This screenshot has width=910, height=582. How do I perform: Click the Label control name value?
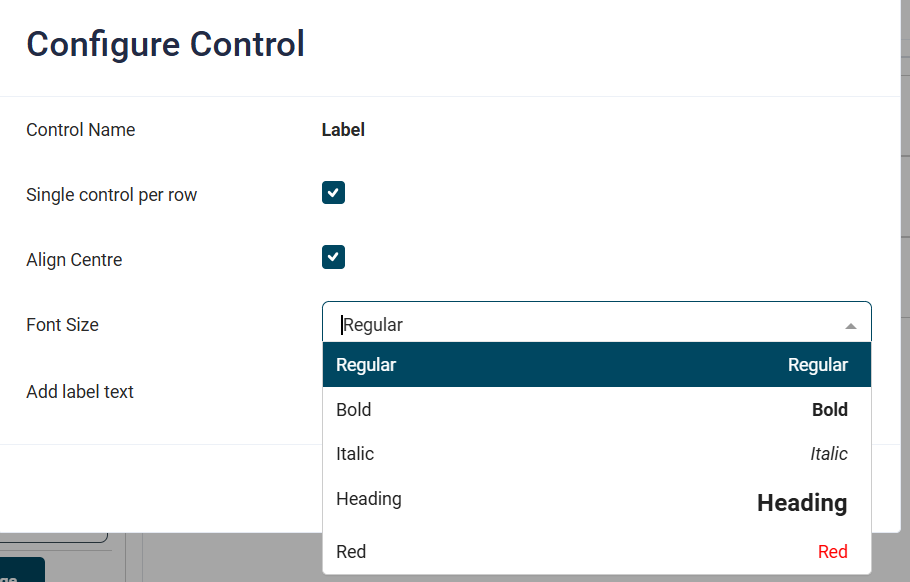343,130
